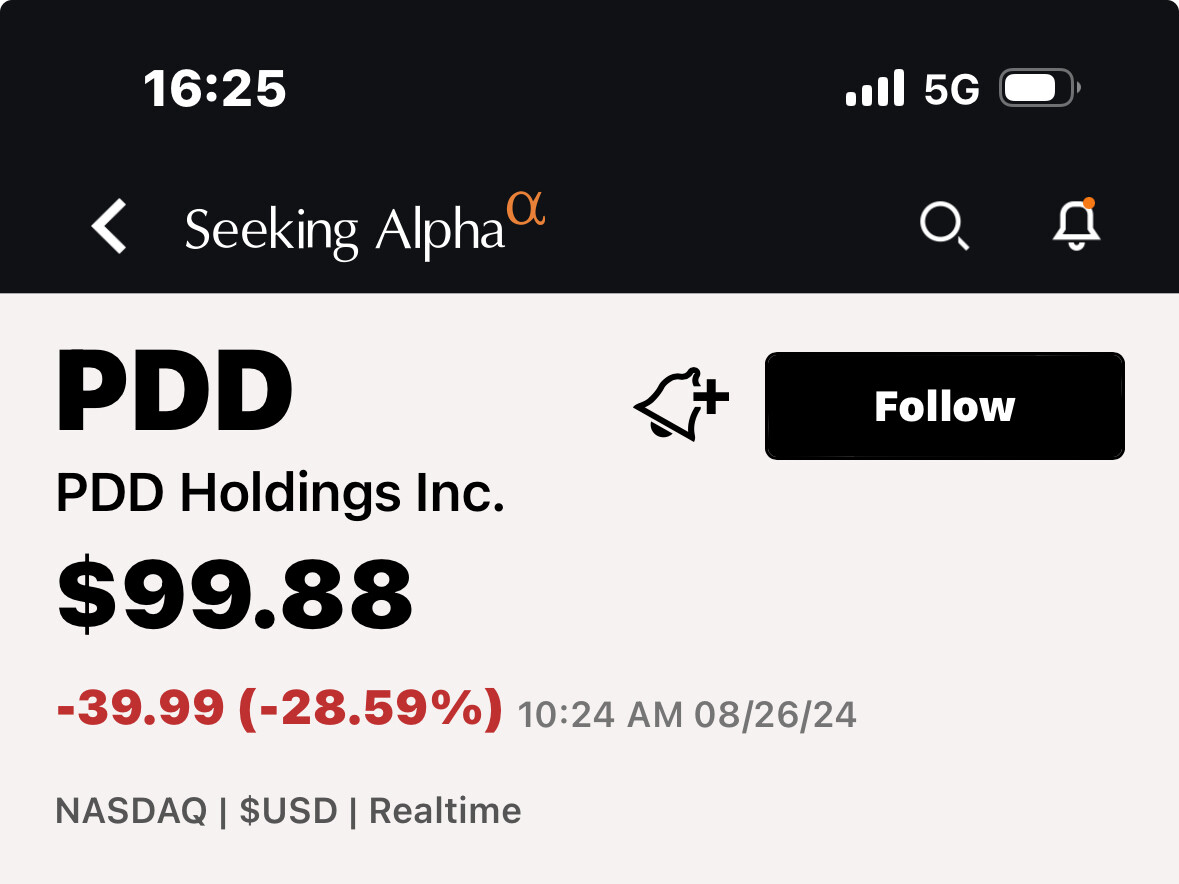Viewport: 1179px width, 884px height.
Task: Click the PDD Holdings Inc. company name
Action: tap(280, 493)
